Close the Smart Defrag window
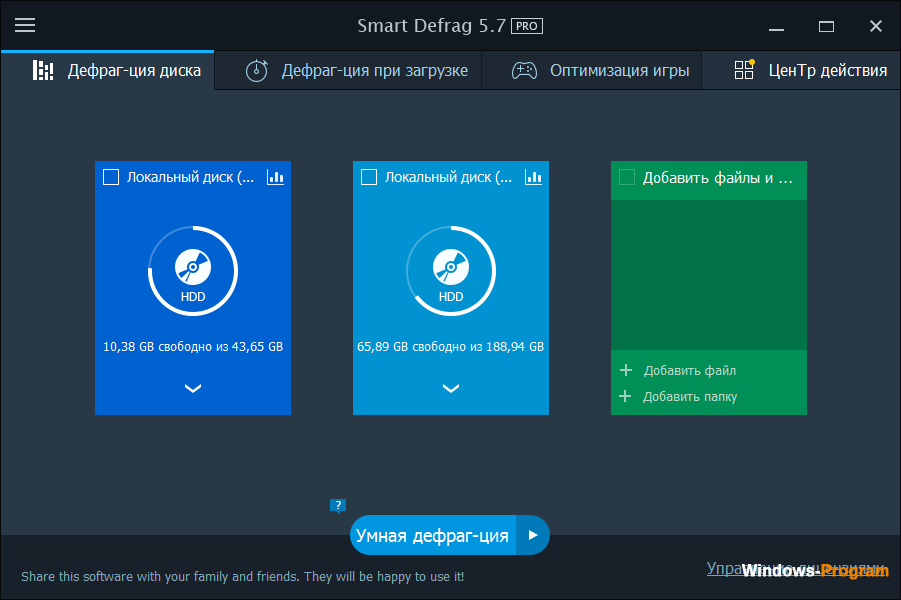Viewport: 901px width, 600px height. point(876,26)
